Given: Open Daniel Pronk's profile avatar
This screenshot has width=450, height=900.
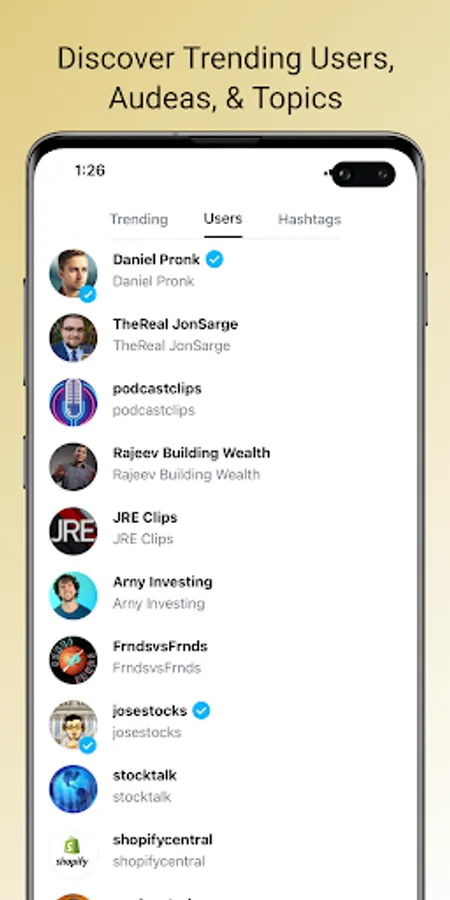Looking at the screenshot, I should [73, 274].
